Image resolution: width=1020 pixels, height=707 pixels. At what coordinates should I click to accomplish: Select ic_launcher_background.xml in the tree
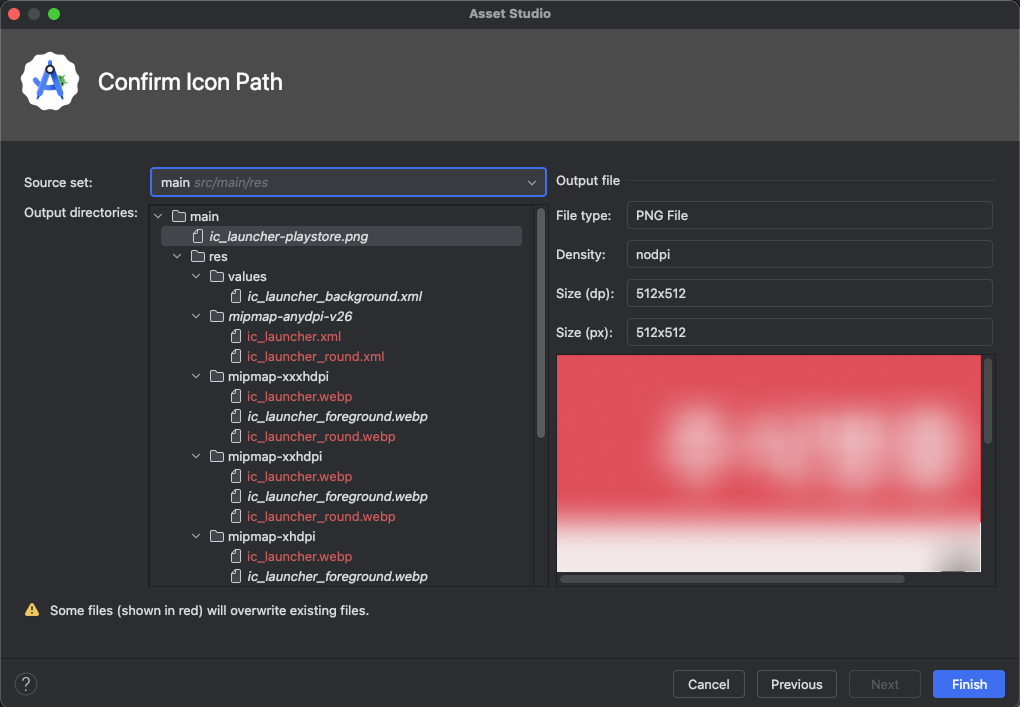(334, 296)
